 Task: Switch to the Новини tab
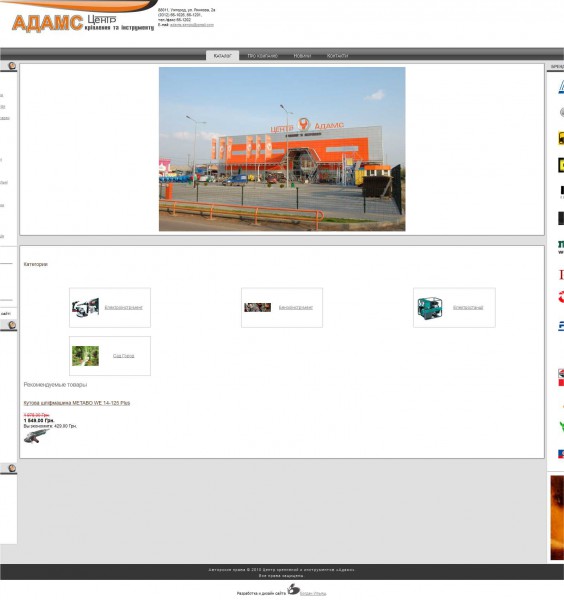pos(302,56)
